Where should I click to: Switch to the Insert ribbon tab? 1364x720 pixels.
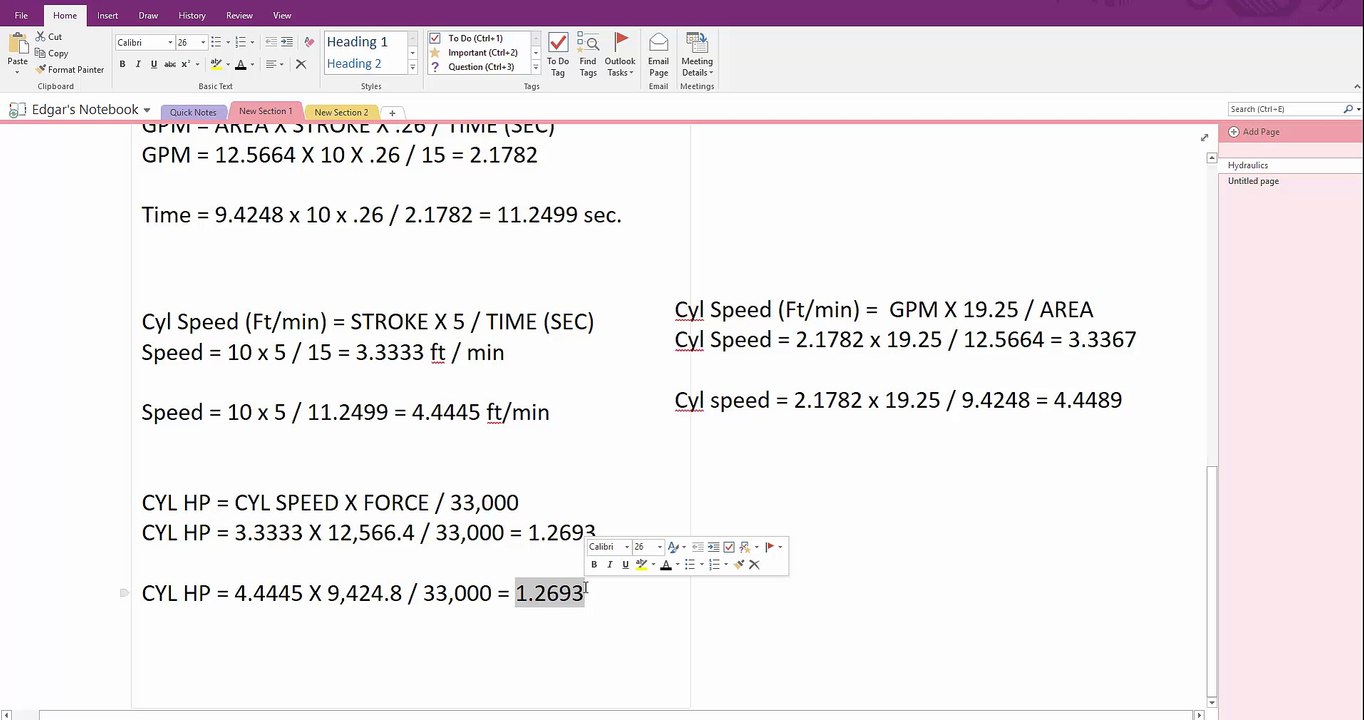pyautogui.click(x=108, y=15)
